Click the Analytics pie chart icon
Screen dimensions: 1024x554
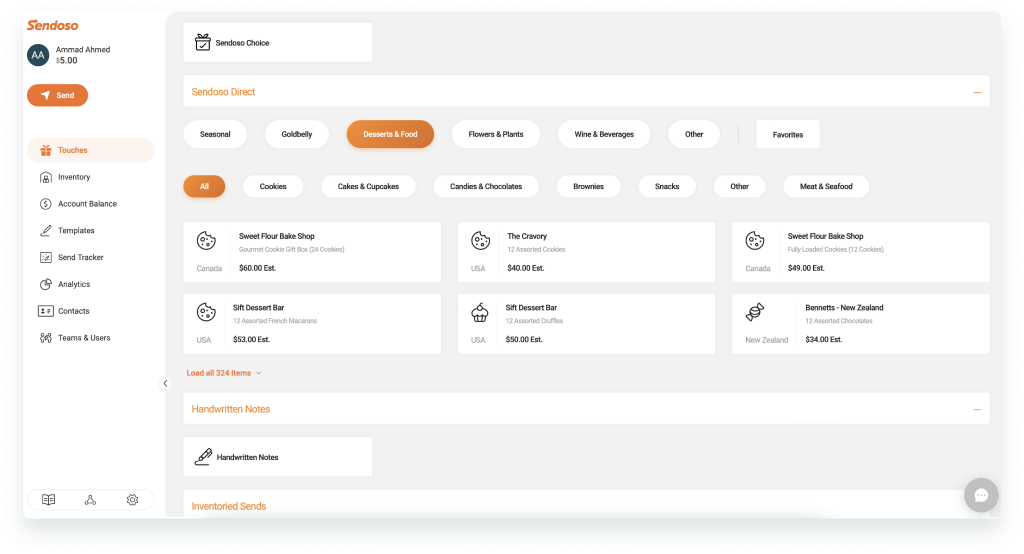(46, 284)
